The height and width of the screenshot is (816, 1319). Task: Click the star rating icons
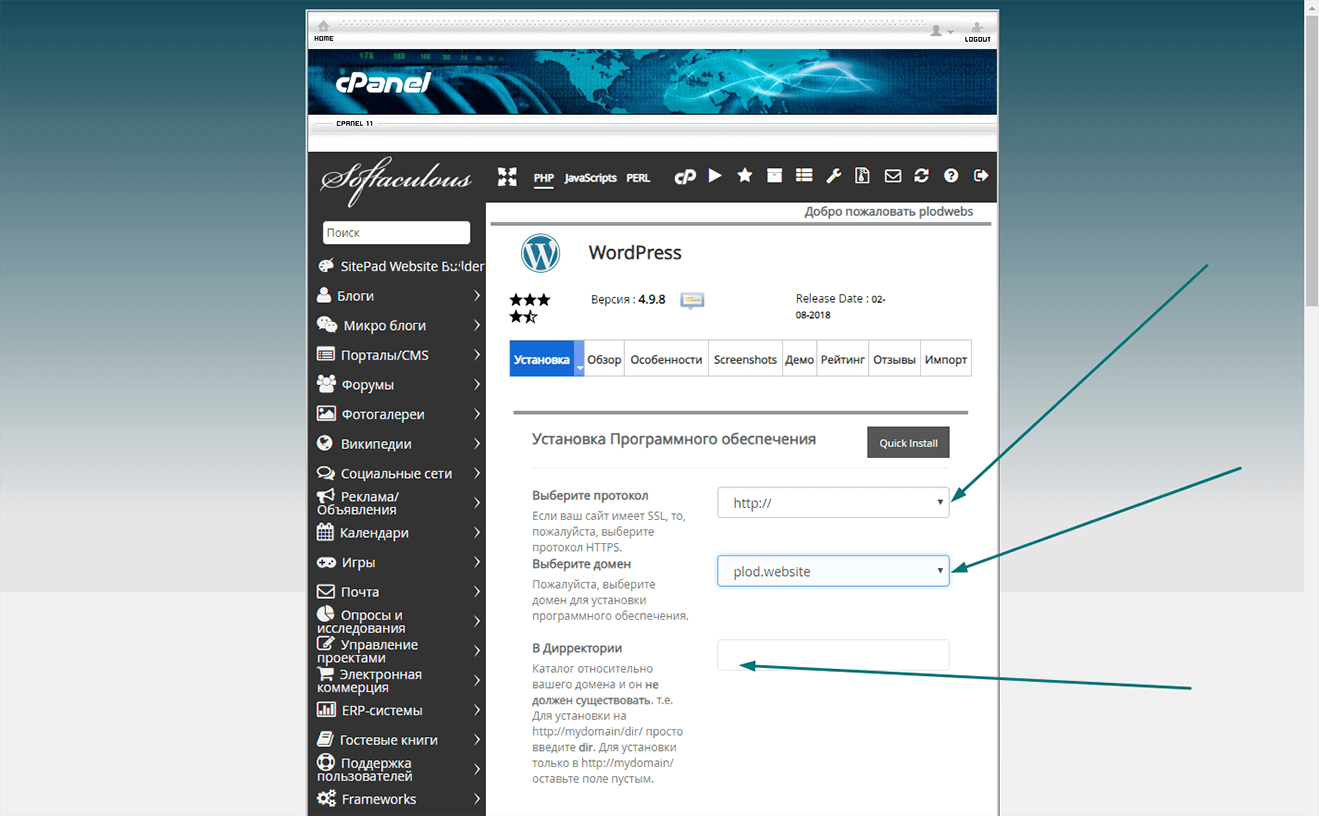(x=529, y=308)
